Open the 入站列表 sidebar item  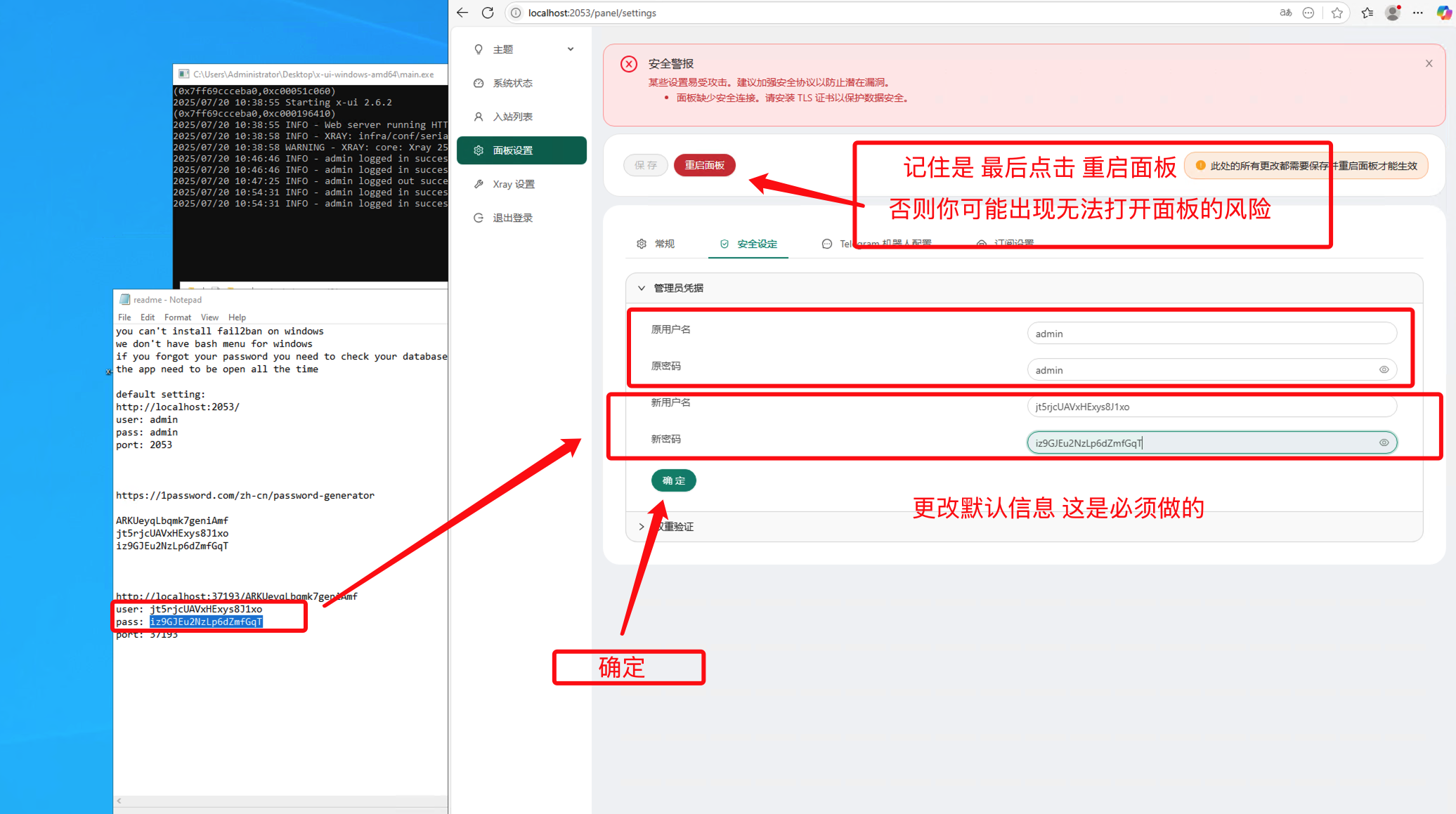point(512,117)
